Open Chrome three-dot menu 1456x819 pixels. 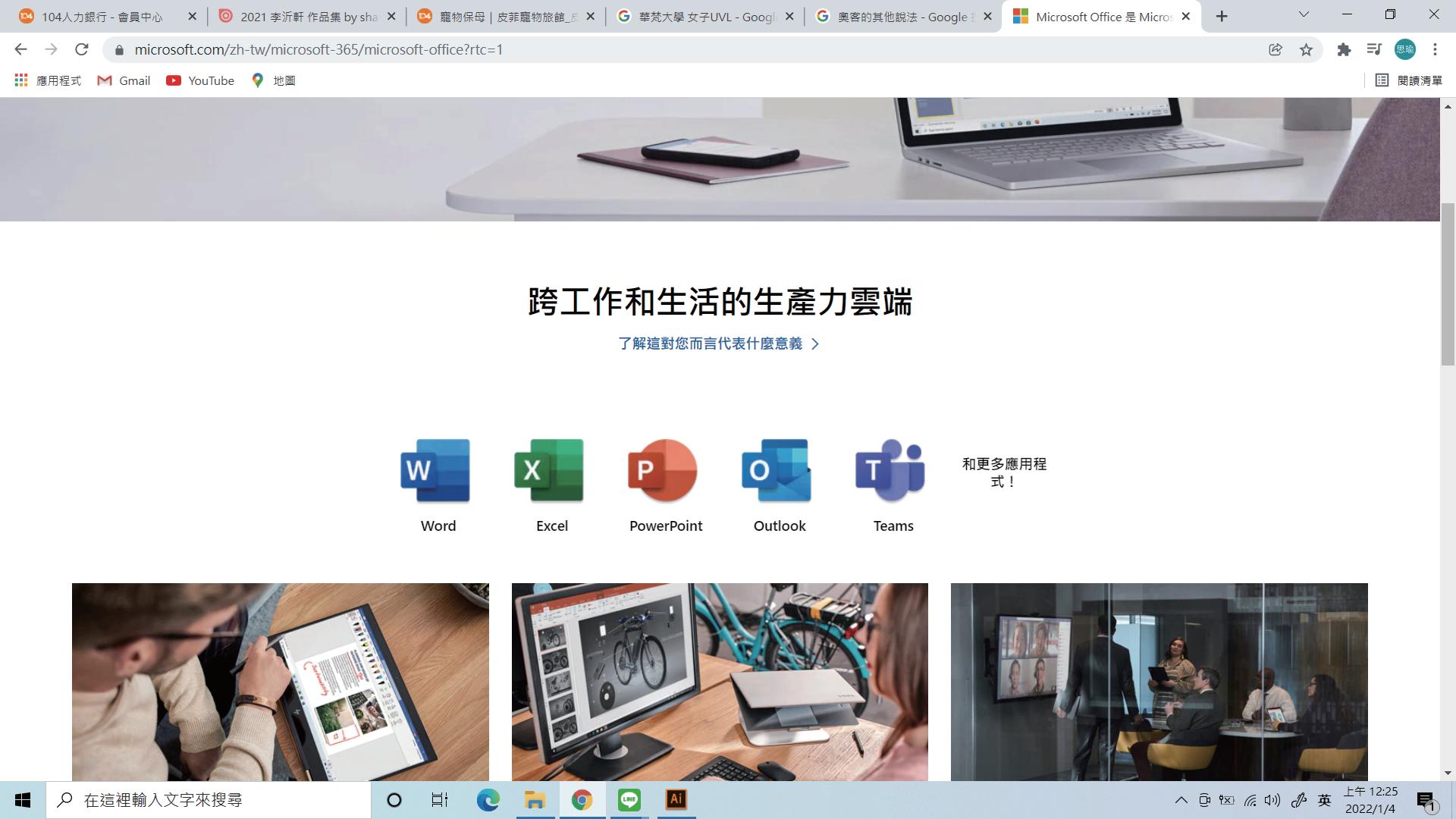coord(1435,49)
